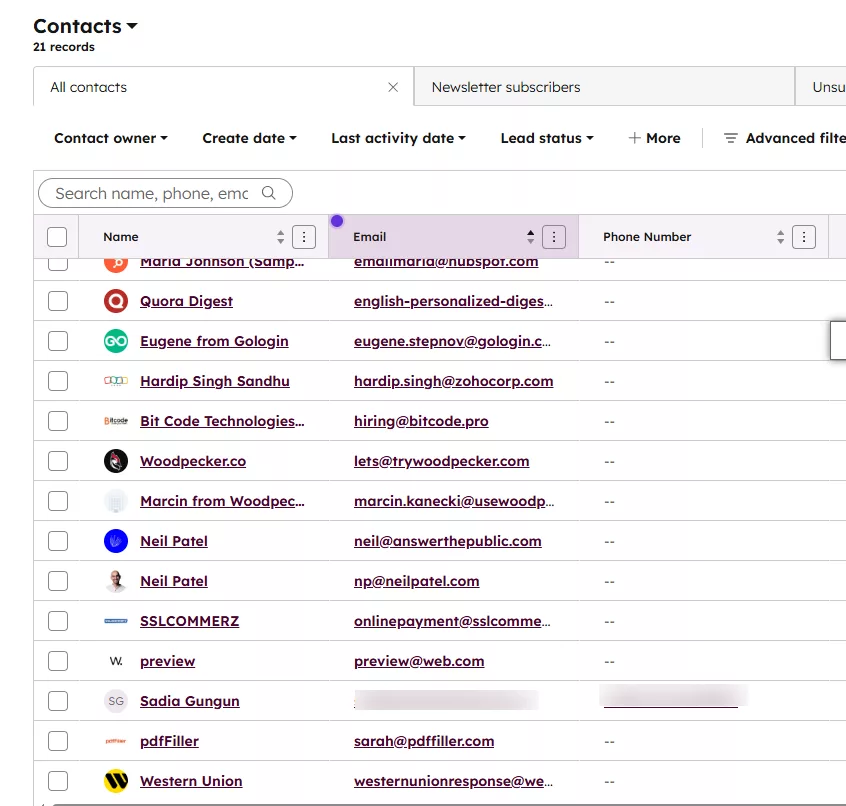Close the All contacts tab
This screenshot has height=806, width=846.
pos(393,87)
